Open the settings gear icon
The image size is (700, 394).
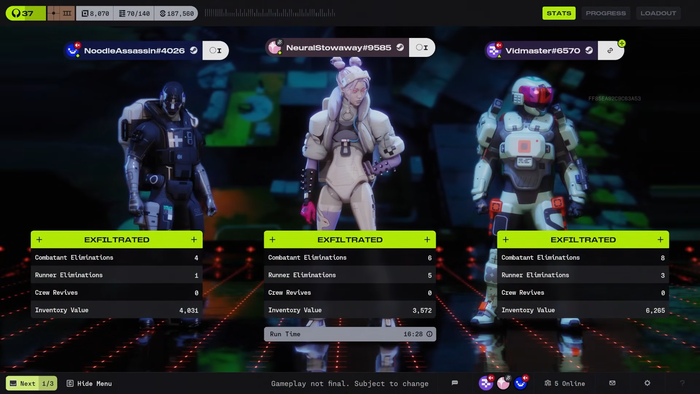coord(647,383)
